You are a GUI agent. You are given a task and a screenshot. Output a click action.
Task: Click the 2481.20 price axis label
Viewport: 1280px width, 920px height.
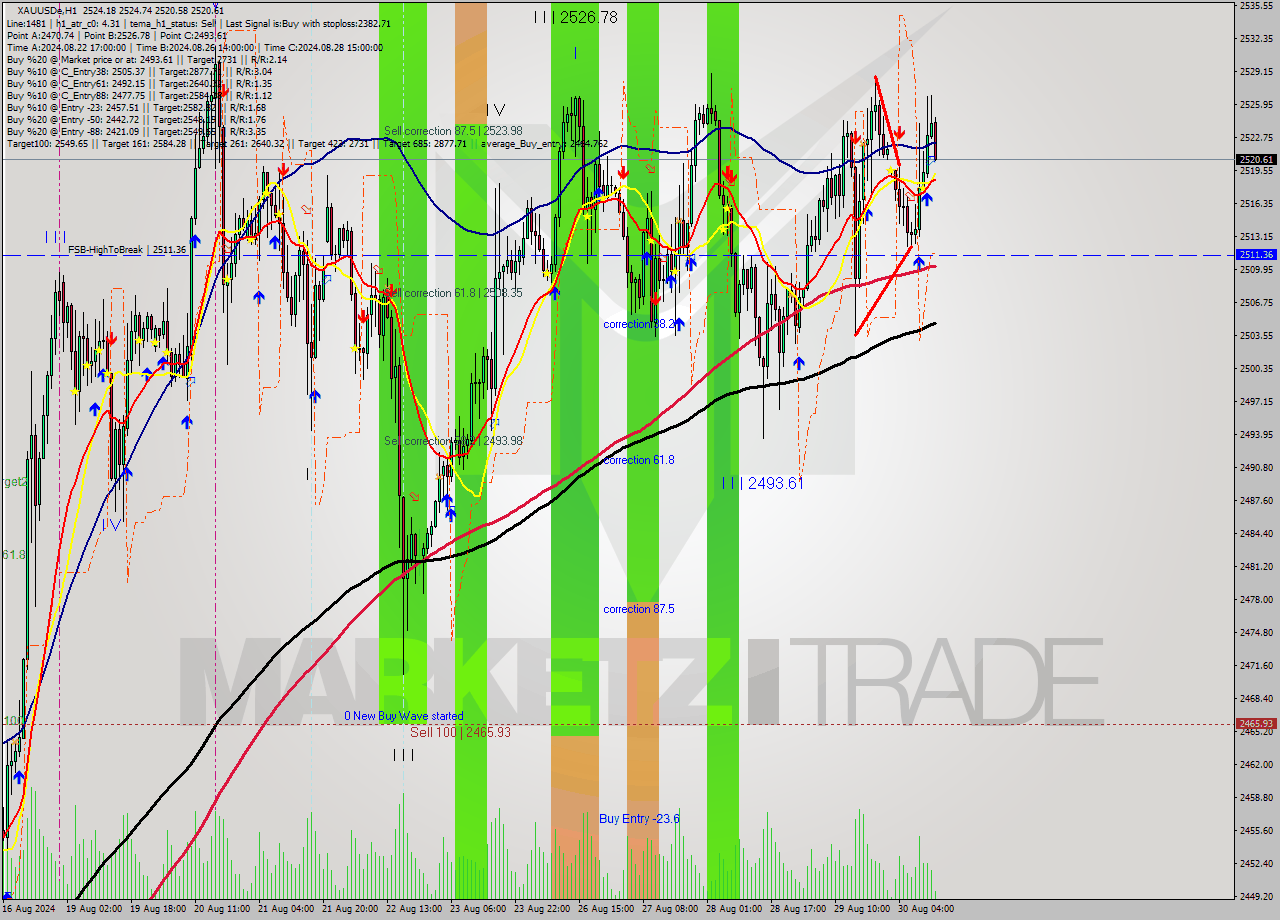(1256, 566)
